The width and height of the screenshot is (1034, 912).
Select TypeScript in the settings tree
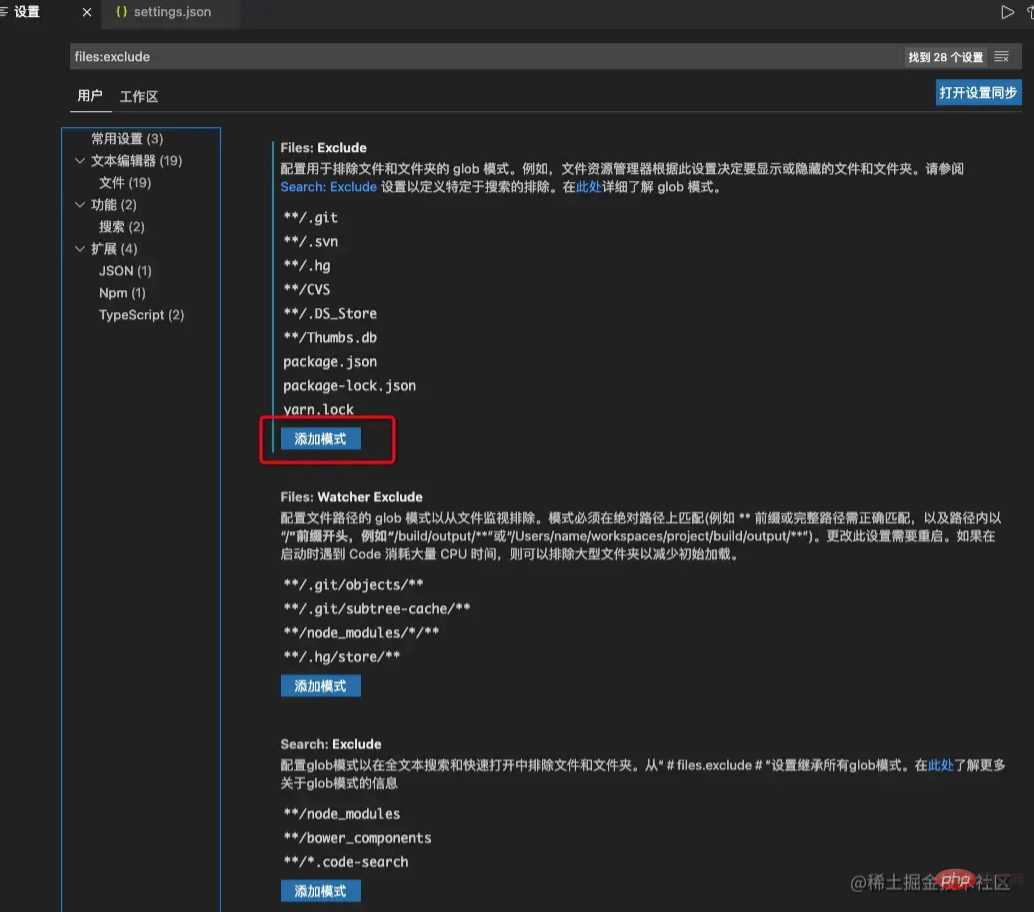tap(141, 315)
